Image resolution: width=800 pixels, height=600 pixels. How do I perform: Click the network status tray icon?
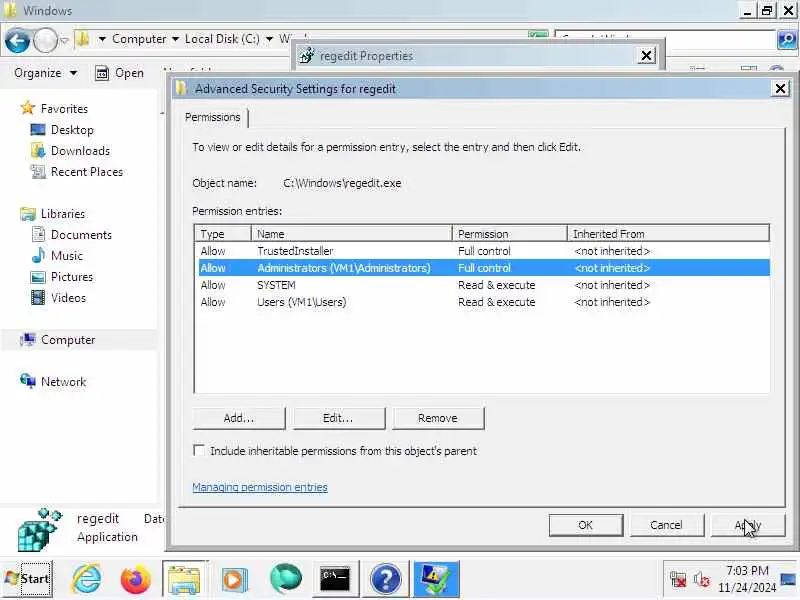tap(678, 580)
